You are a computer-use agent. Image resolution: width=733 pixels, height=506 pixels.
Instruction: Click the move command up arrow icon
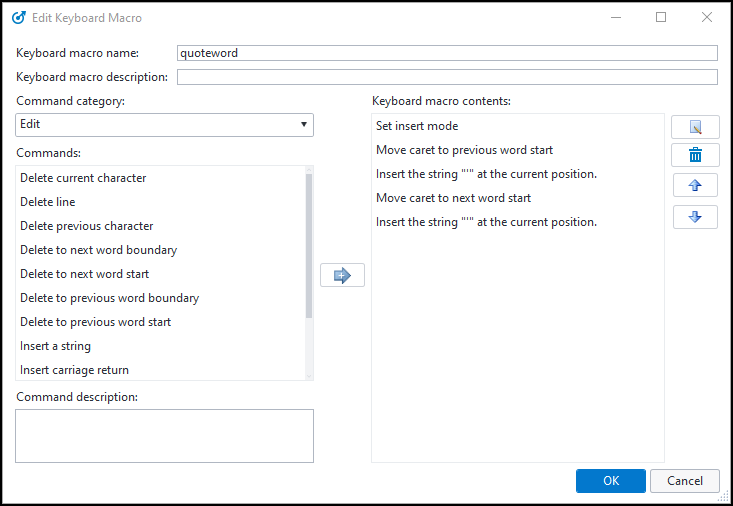(x=695, y=186)
